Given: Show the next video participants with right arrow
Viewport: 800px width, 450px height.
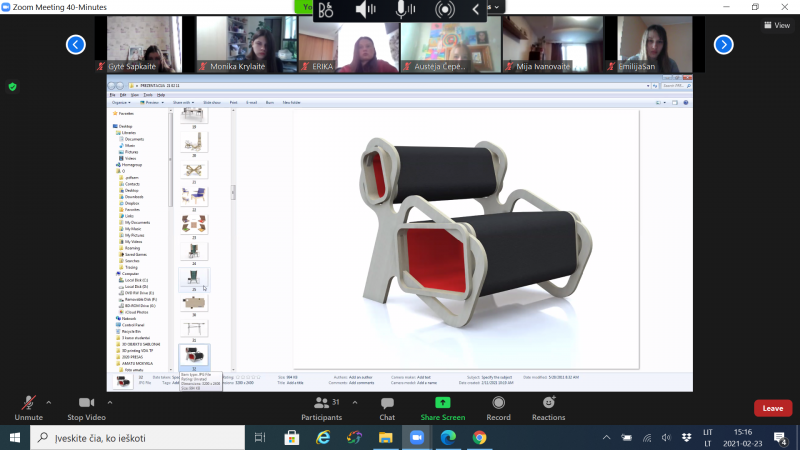Looking at the screenshot, I should 723,44.
